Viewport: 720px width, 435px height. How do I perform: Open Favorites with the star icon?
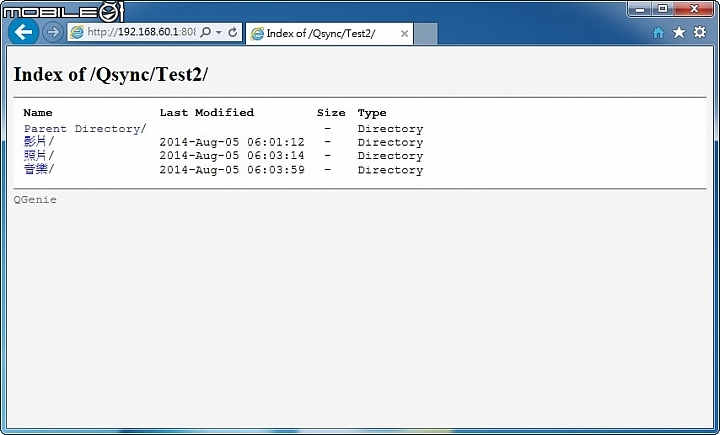point(679,32)
